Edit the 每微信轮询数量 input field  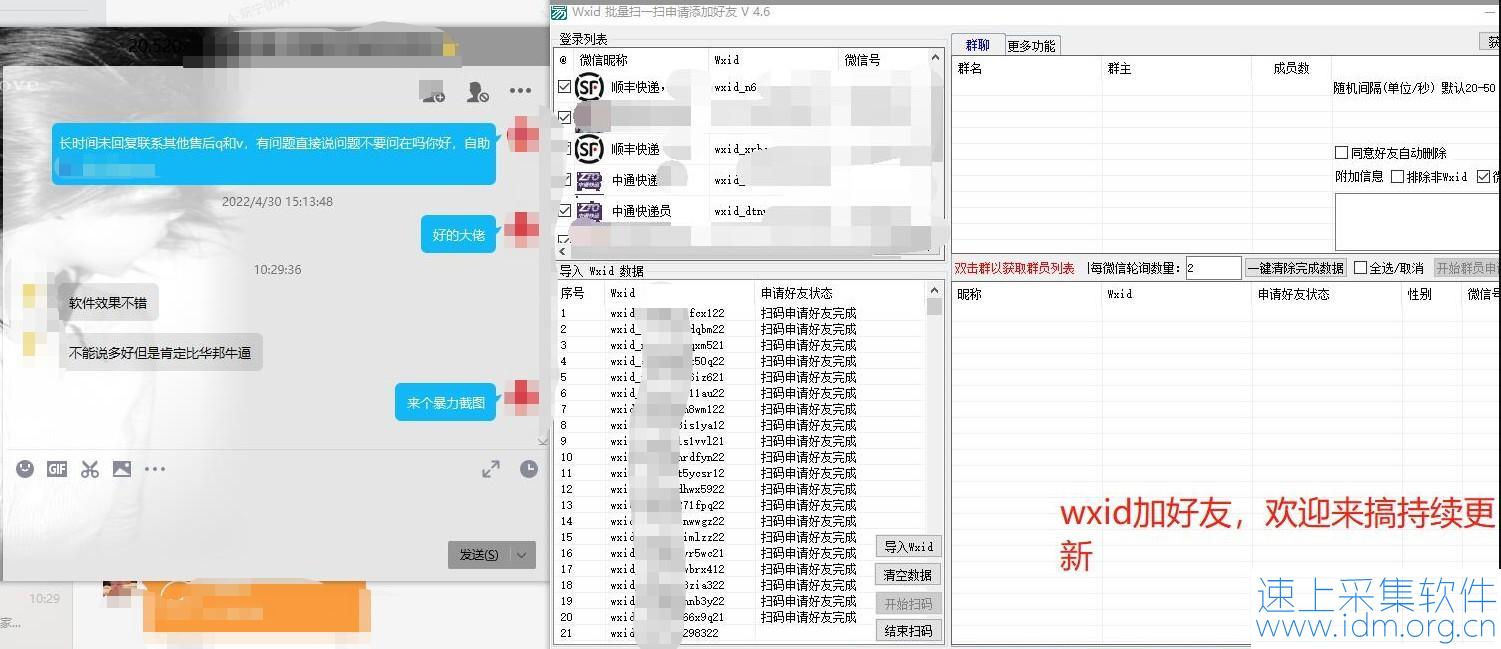[x=1213, y=268]
